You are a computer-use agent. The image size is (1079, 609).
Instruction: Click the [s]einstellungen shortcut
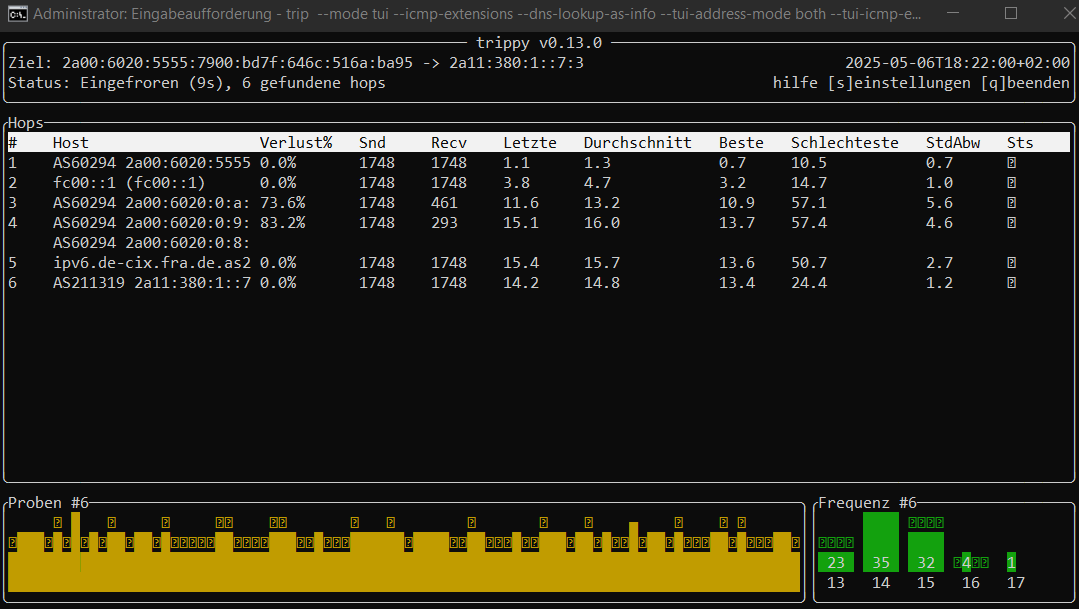click(899, 83)
